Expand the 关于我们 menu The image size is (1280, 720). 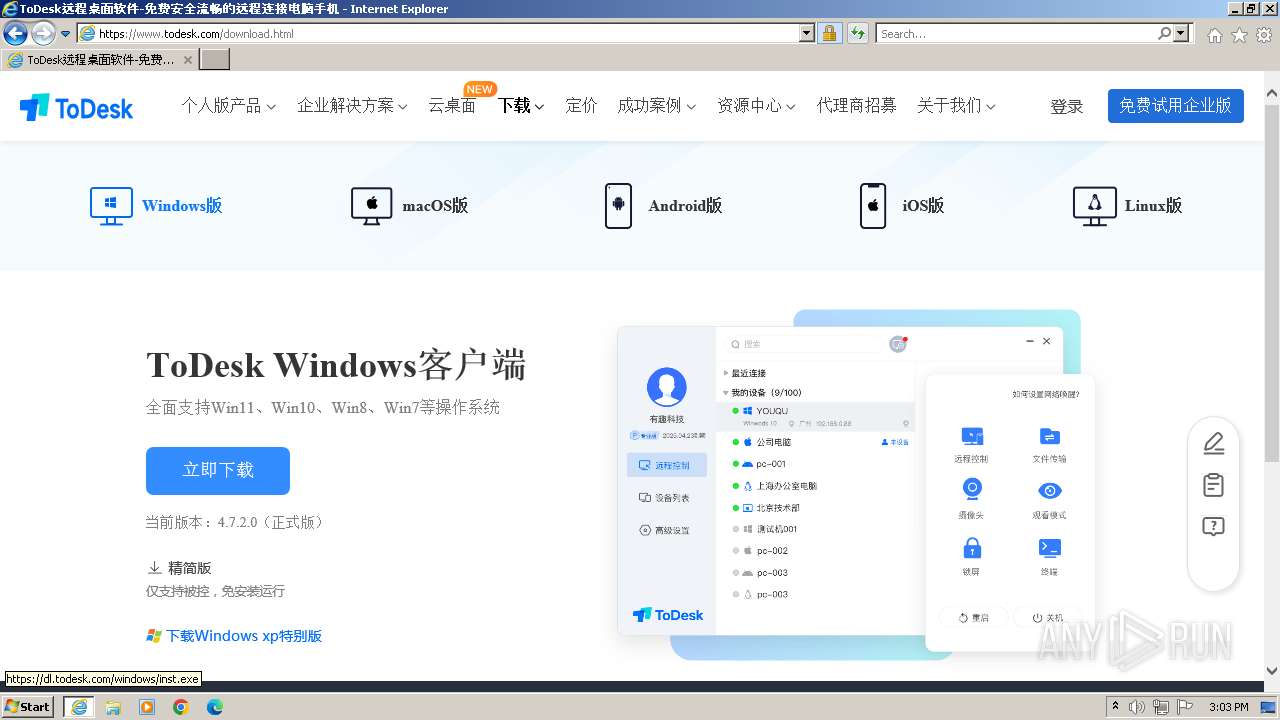tap(956, 105)
